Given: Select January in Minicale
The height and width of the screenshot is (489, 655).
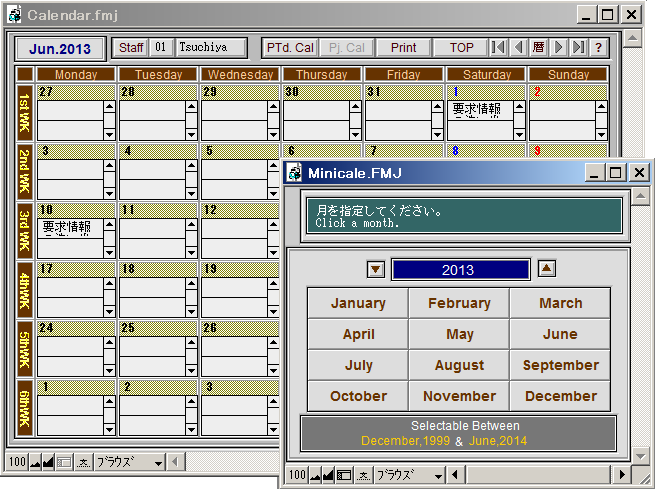Looking at the screenshot, I should (x=358, y=303).
